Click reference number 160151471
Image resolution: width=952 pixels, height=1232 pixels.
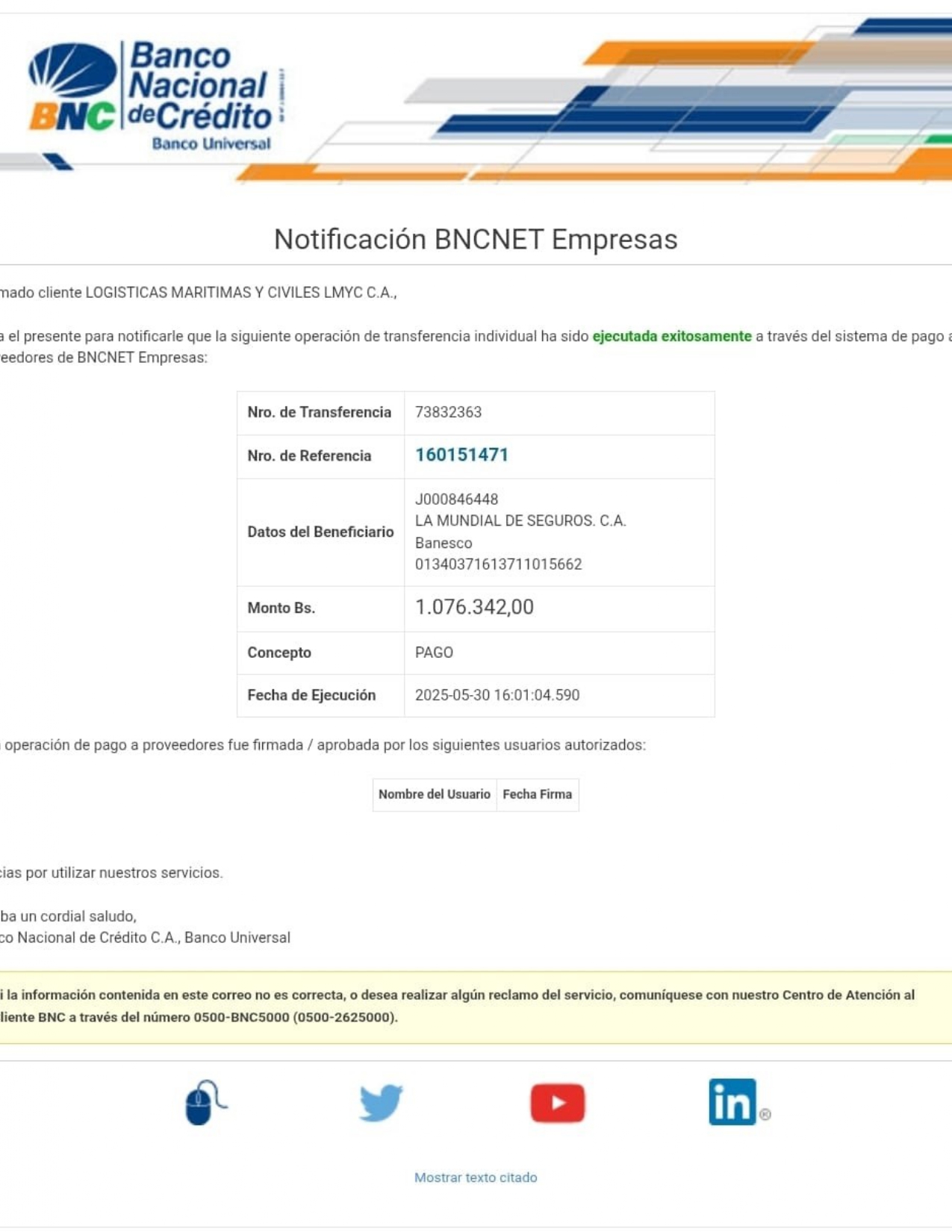tap(461, 455)
